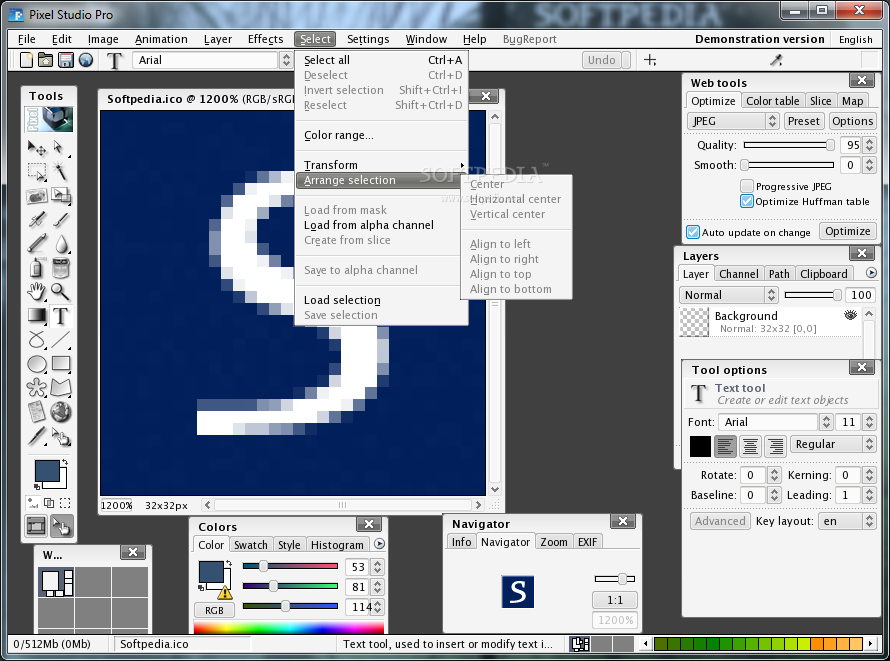Toggle Auto update on change
The height and width of the screenshot is (661, 890).
point(692,232)
